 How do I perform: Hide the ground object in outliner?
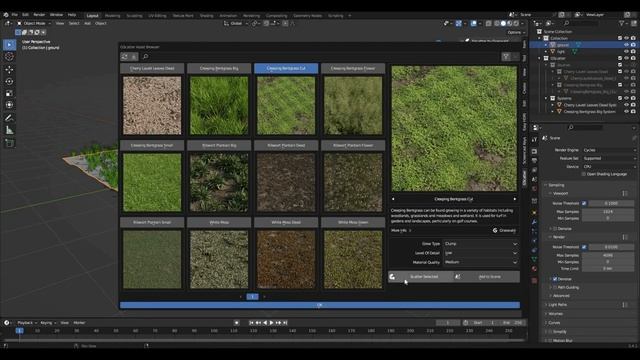(x=627, y=45)
